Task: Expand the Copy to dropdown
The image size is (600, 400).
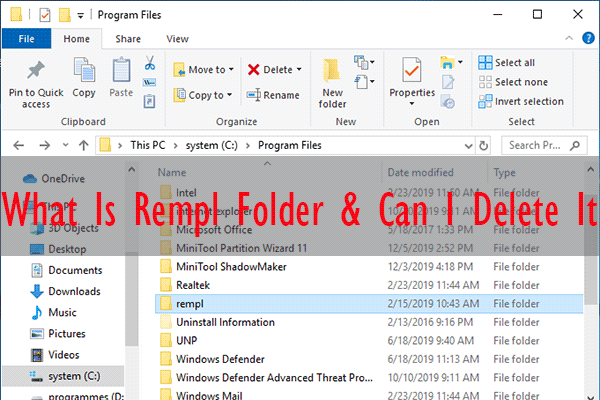Action: [204, 95]
